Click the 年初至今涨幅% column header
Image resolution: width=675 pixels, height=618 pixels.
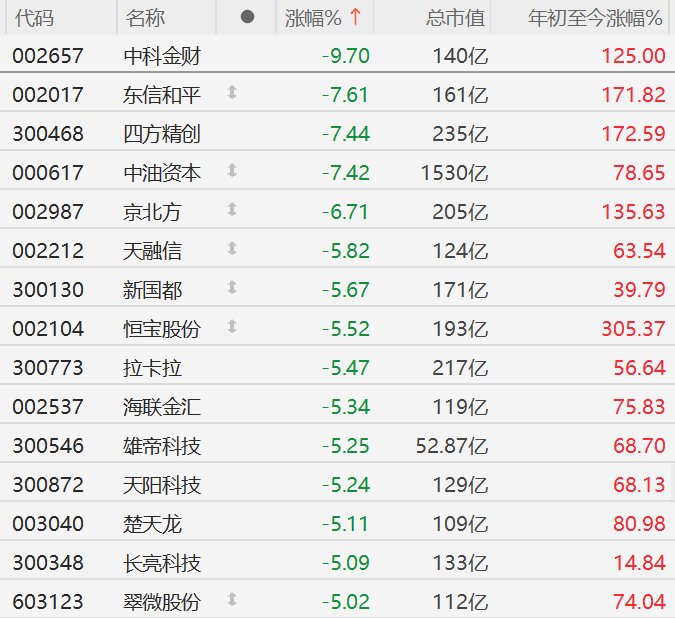[595, 18]
